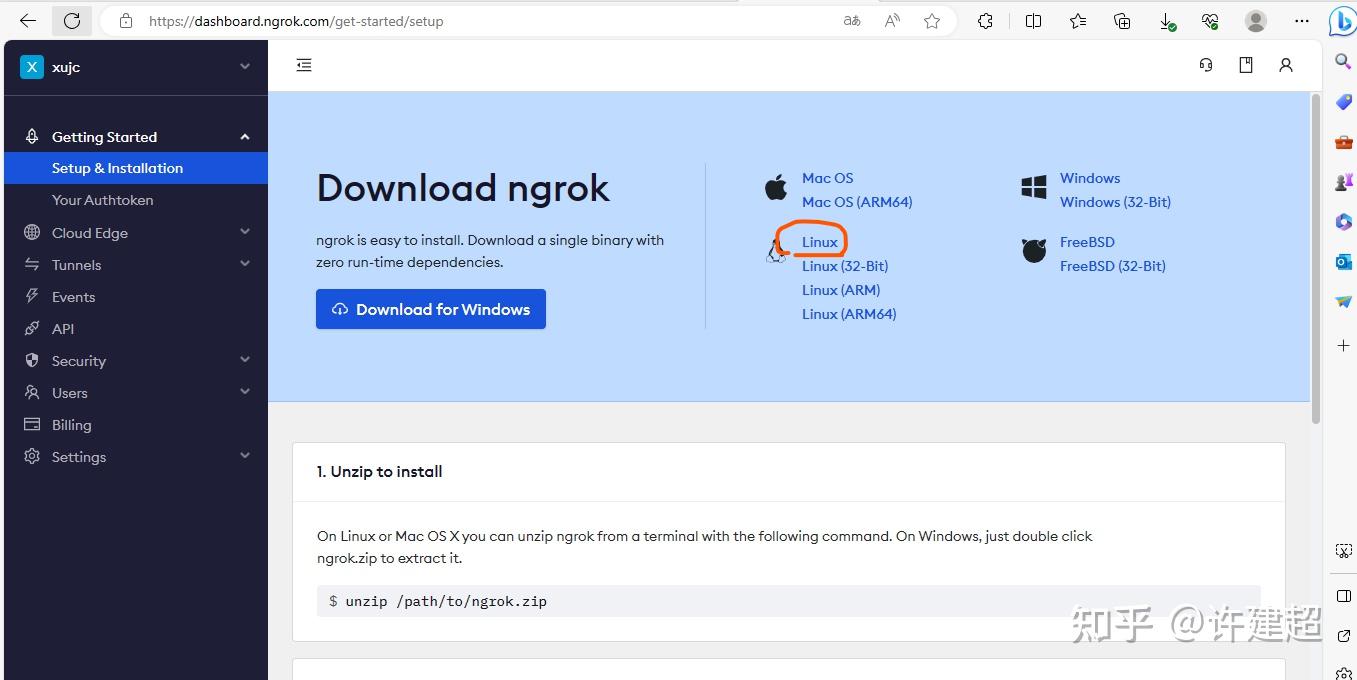
Task: Open ngrok documentation book icon
Action: click(1246, 65)
